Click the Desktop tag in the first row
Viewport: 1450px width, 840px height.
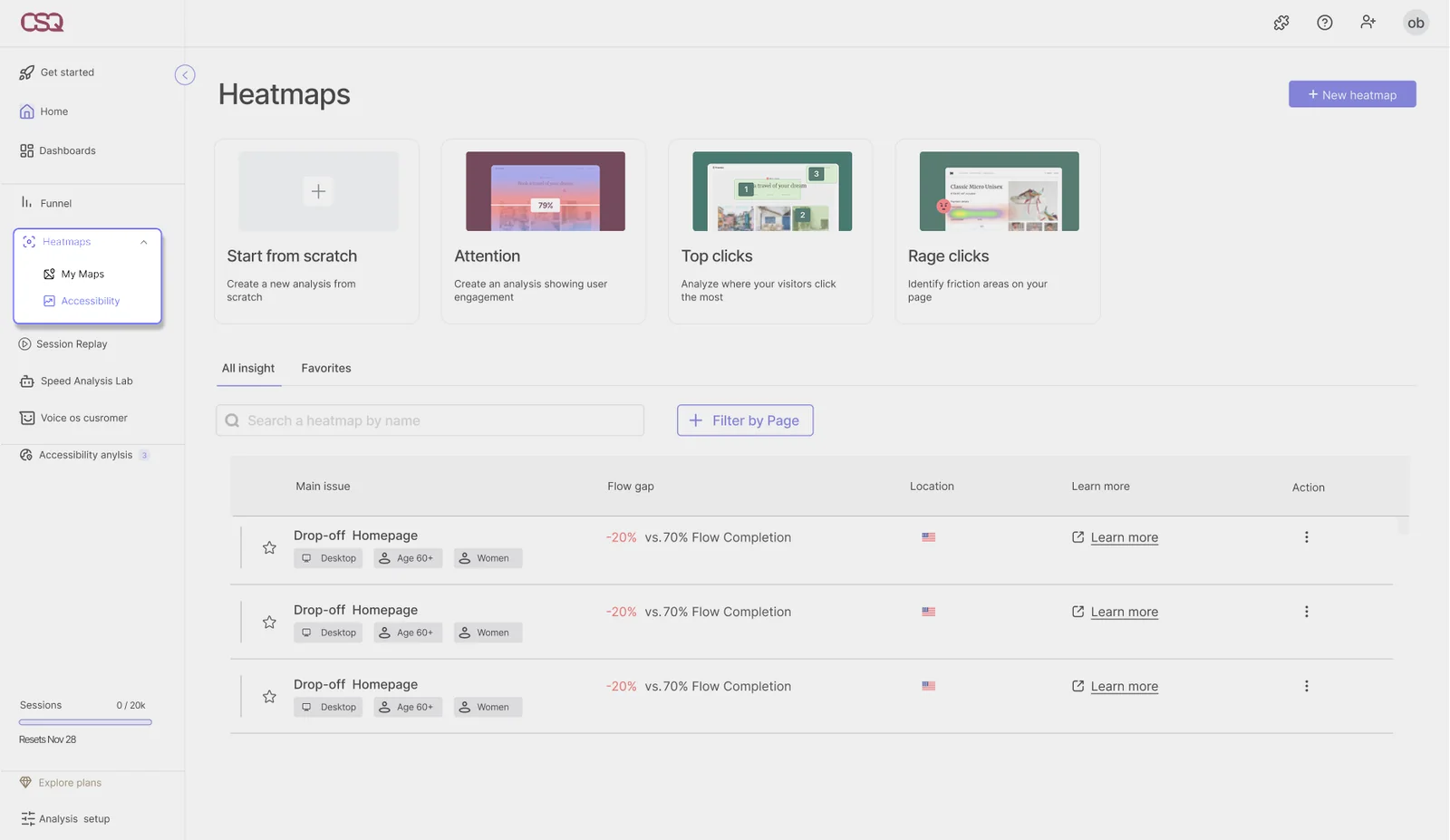click(x=328, y=558)
